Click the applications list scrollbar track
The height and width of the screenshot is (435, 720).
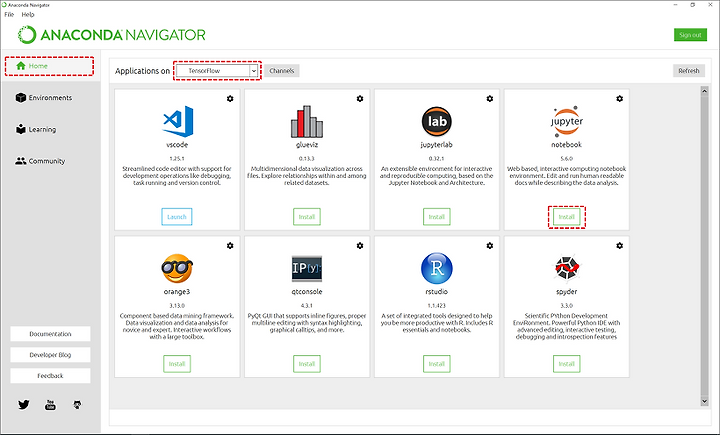coord(704,246)
